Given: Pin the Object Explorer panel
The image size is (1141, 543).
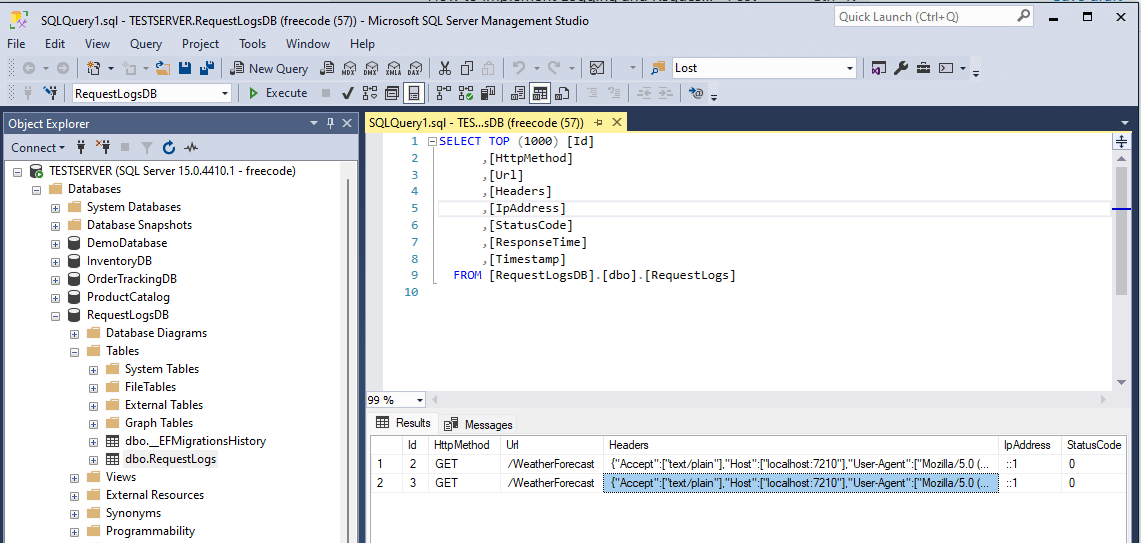Looking at the screenshot, I should 330,123.
